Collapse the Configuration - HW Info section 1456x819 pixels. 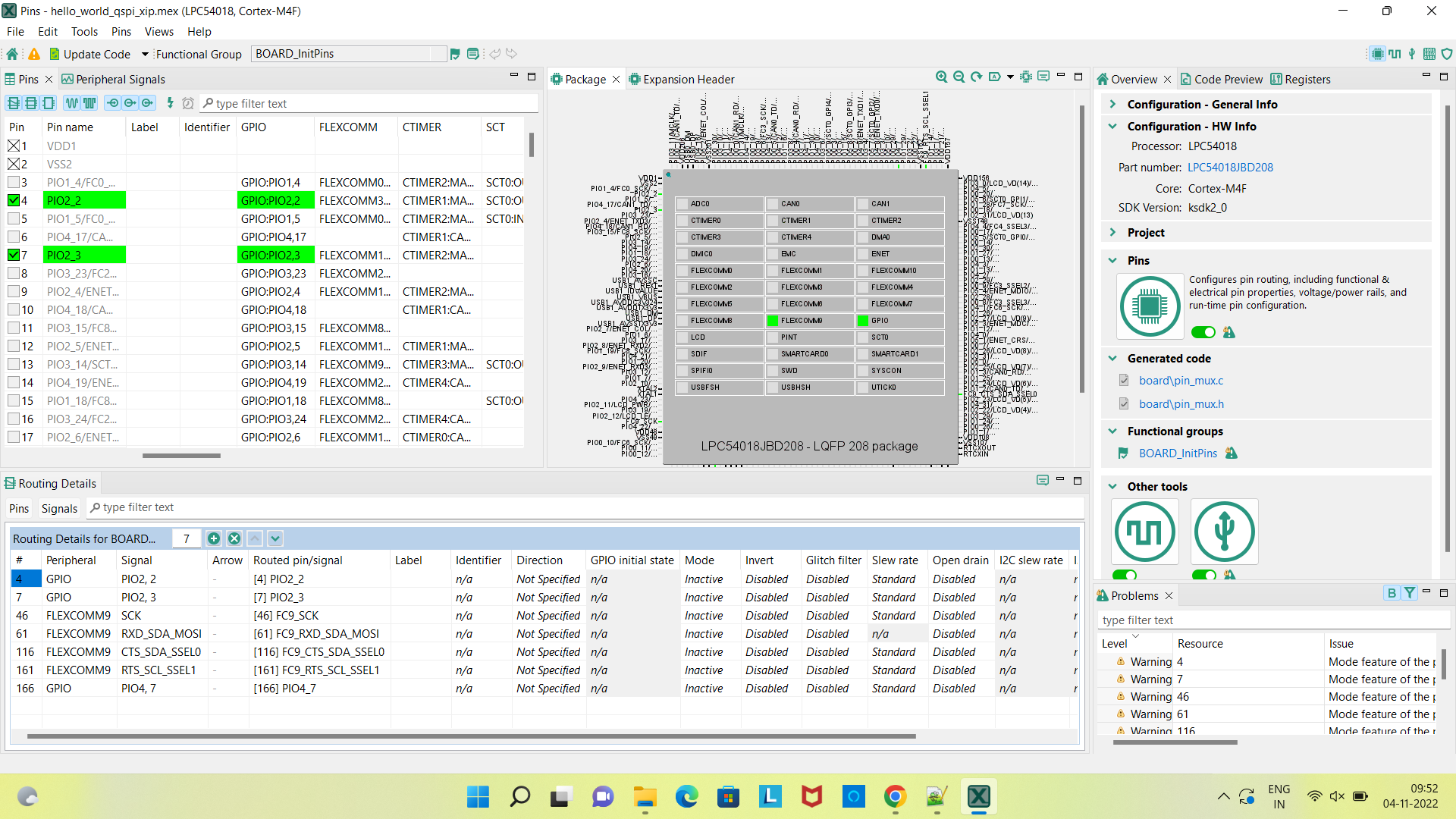tap(1113, 126)
